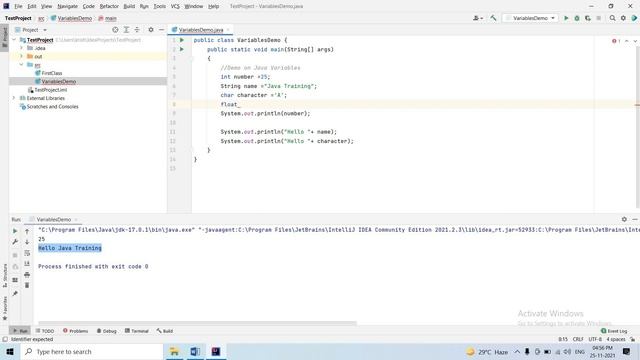This screenshot has width=640, height=360.
Task: Open the Navigate menu
Action: 67,6
